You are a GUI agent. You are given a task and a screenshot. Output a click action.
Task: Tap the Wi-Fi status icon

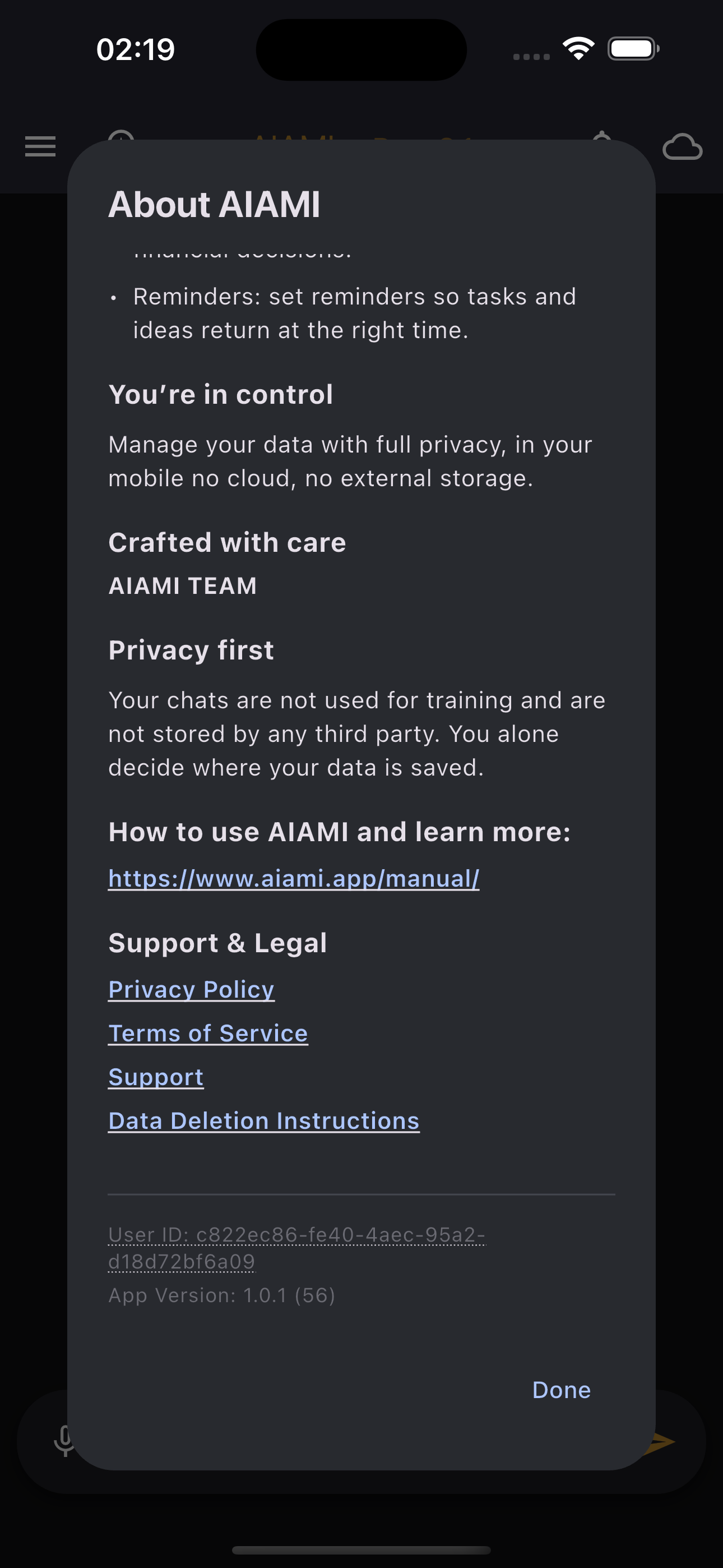577,48
